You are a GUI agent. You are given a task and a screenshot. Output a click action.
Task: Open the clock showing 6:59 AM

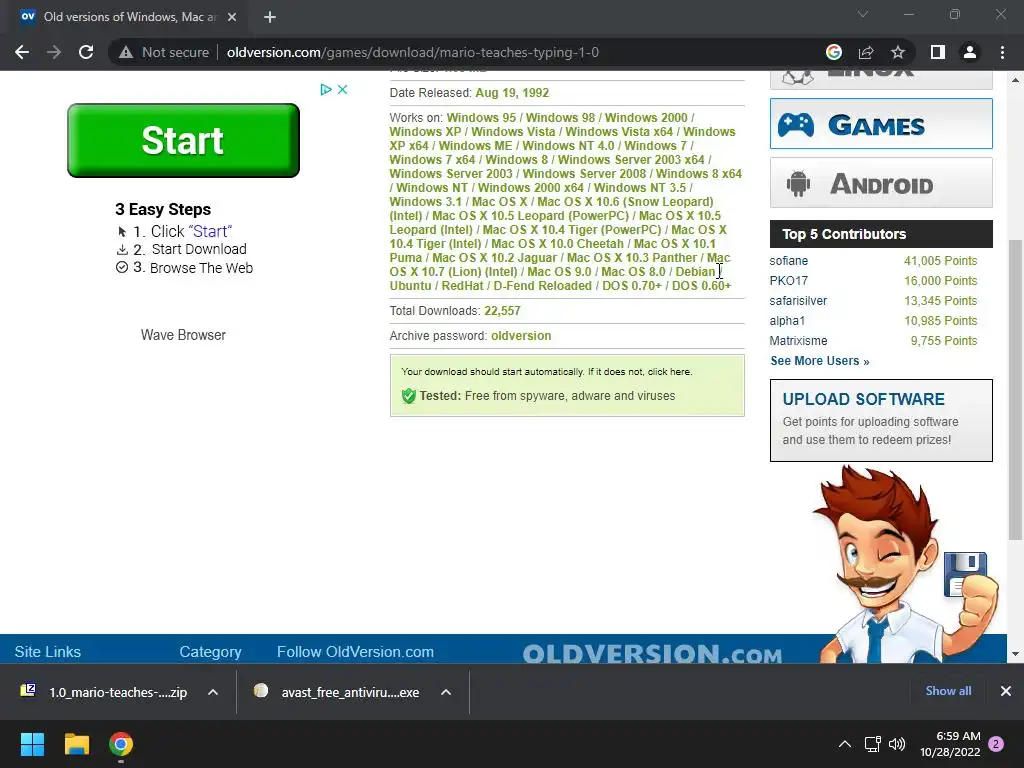950,744
